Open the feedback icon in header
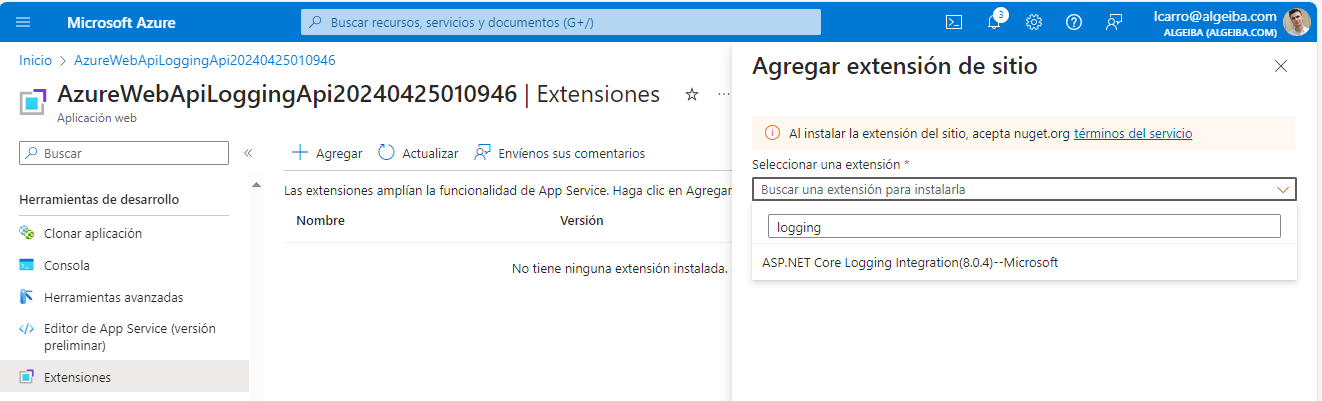The height and width of the screenshot is (401, 1322). tap(1114, 22)
